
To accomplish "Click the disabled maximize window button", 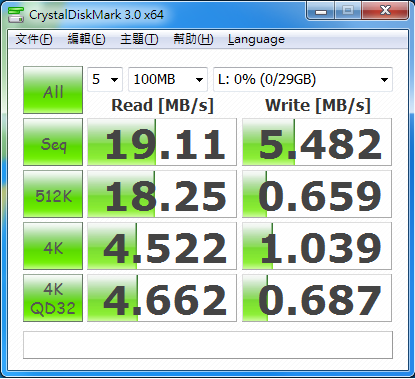I will point(348,11).
